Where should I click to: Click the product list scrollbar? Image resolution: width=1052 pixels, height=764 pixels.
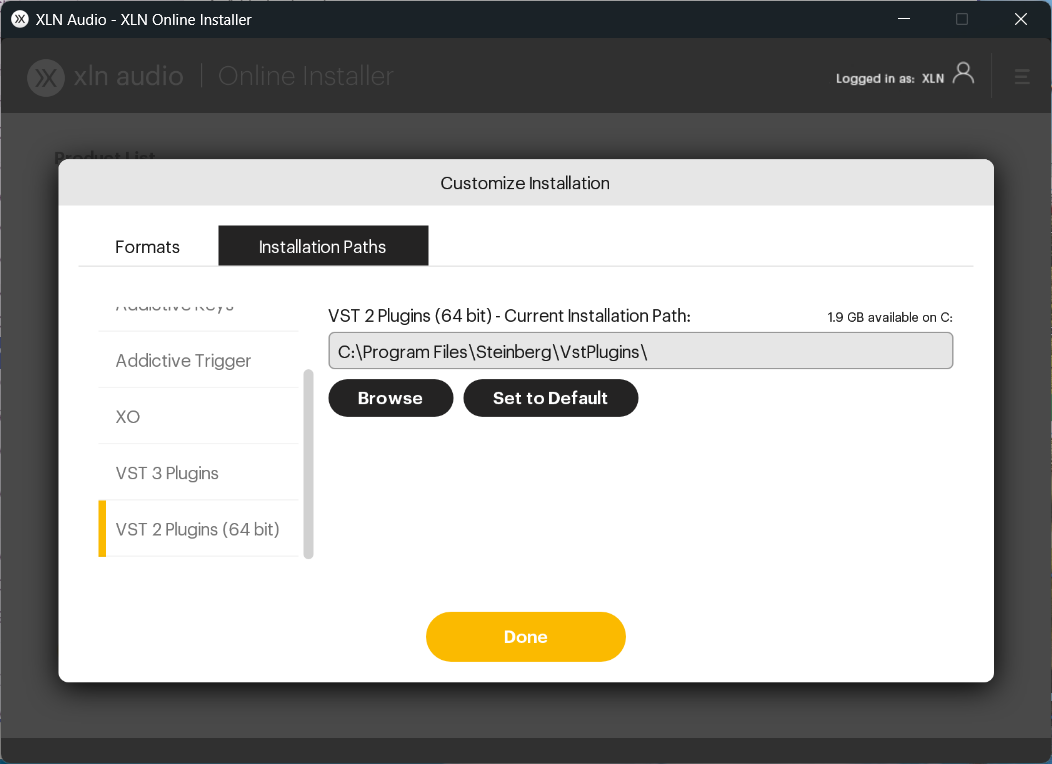click(x=309, y=463)
